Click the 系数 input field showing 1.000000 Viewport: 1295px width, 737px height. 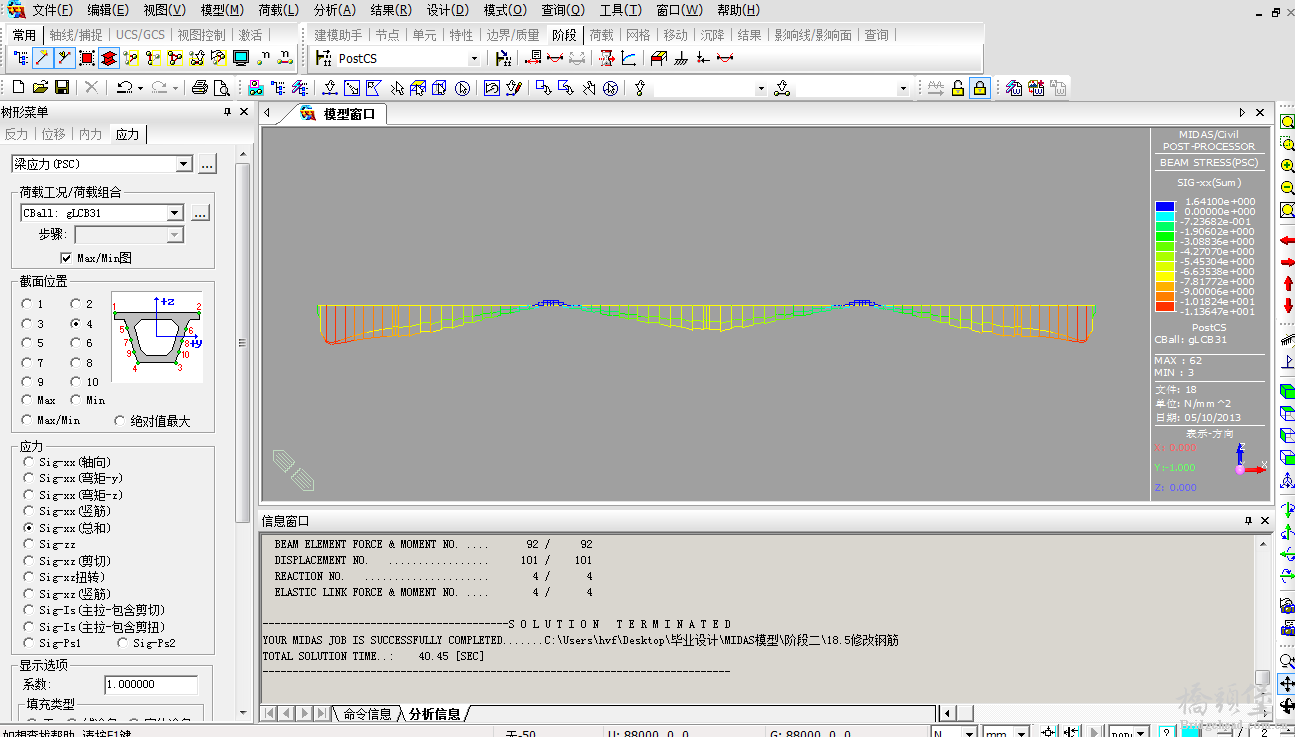[151, 685]
